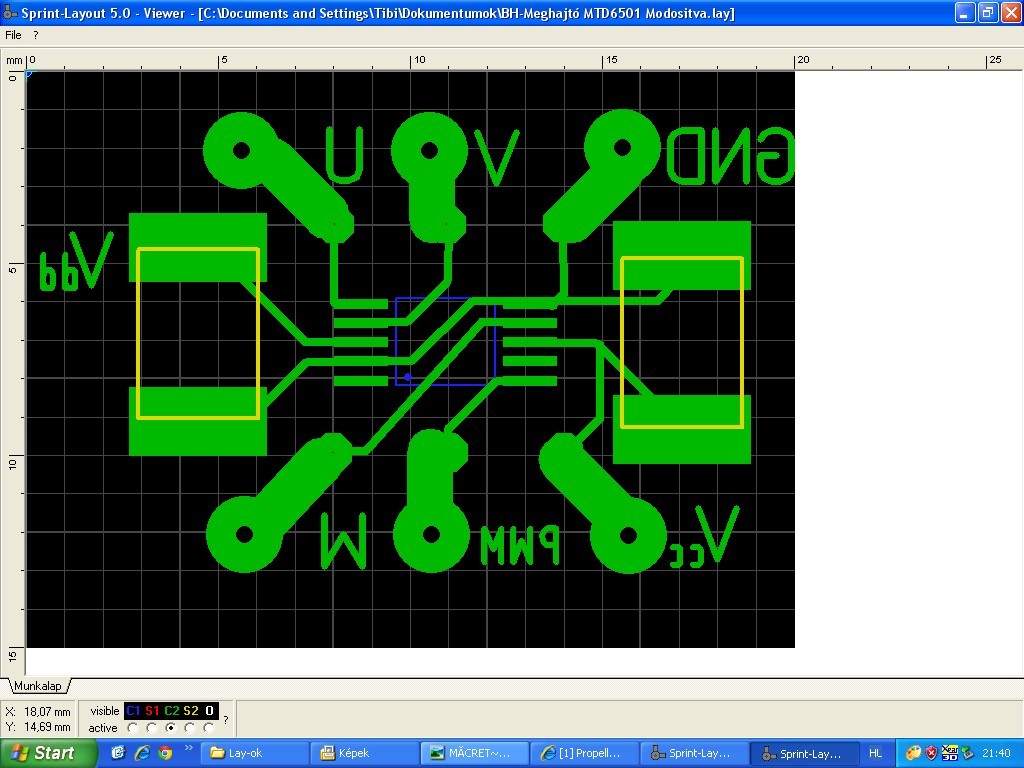Toggle visibility of layer O
Image resolution: width=1024 pixels, height=768 pixels.
coord(209,711)
